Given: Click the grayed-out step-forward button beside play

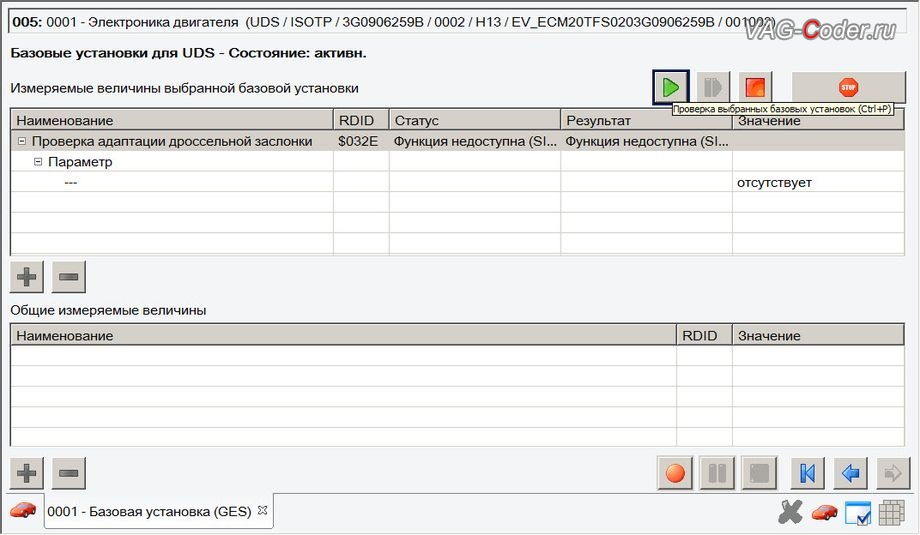Looking at the screenshot, I should point(713,87).
